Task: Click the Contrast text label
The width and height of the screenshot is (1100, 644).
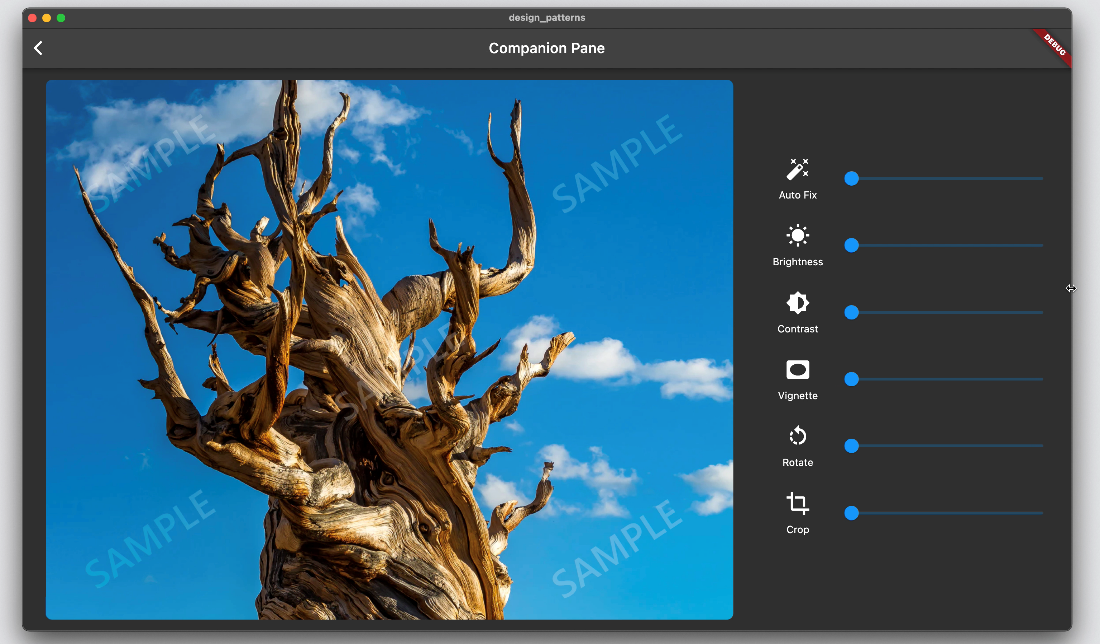Action: coord(797,329)
